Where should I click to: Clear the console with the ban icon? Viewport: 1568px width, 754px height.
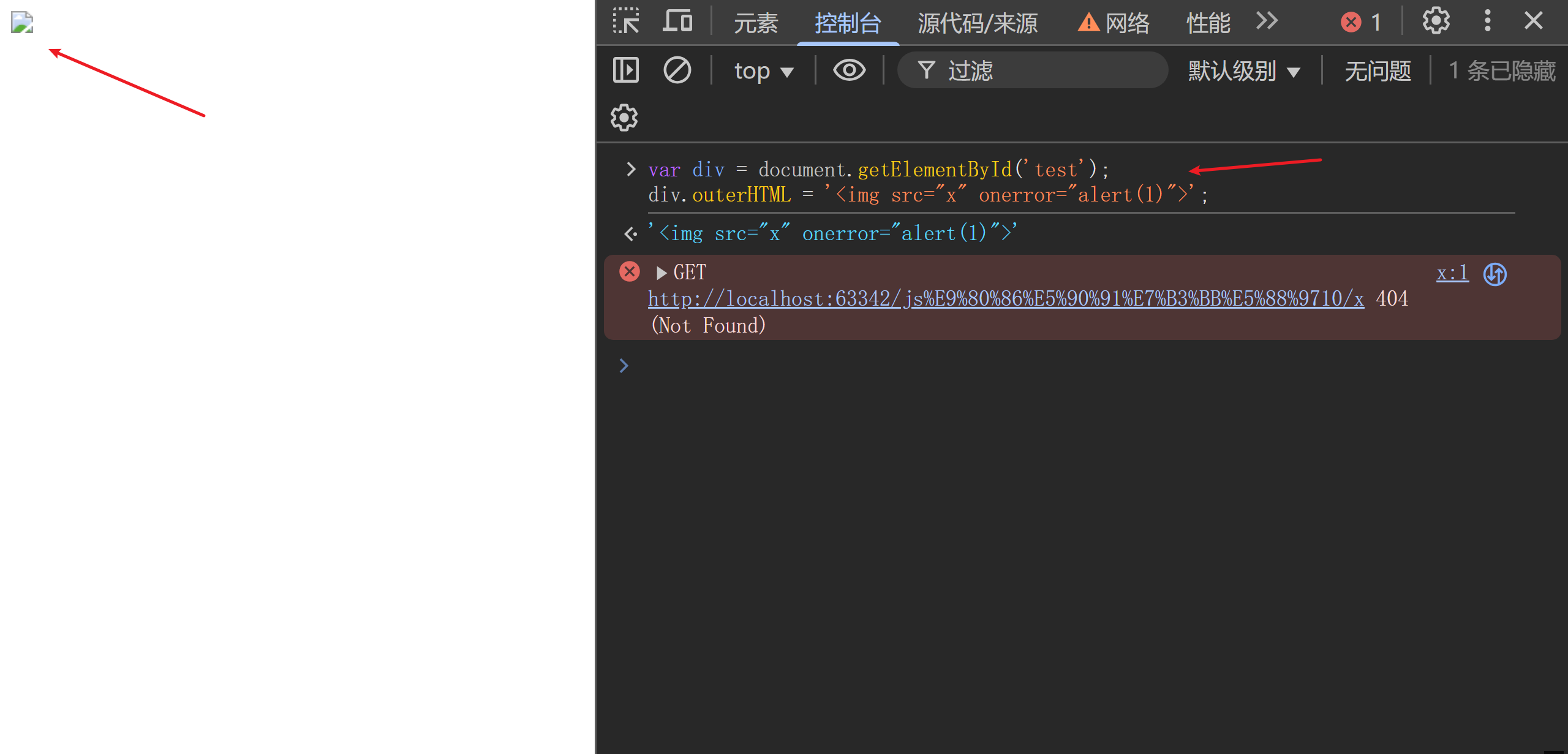click(x=677, y=70)
